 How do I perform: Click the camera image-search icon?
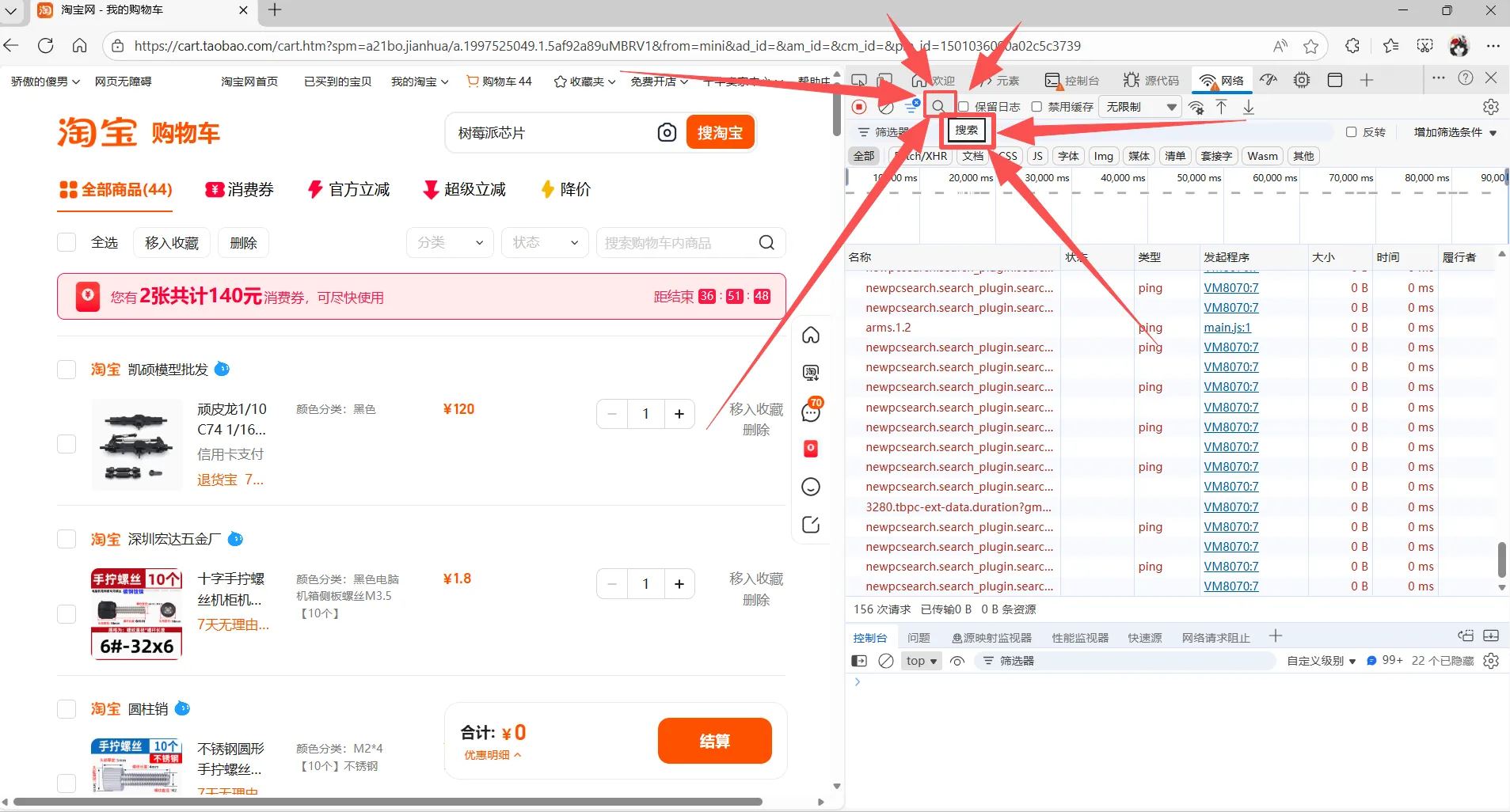pos(668,132)
